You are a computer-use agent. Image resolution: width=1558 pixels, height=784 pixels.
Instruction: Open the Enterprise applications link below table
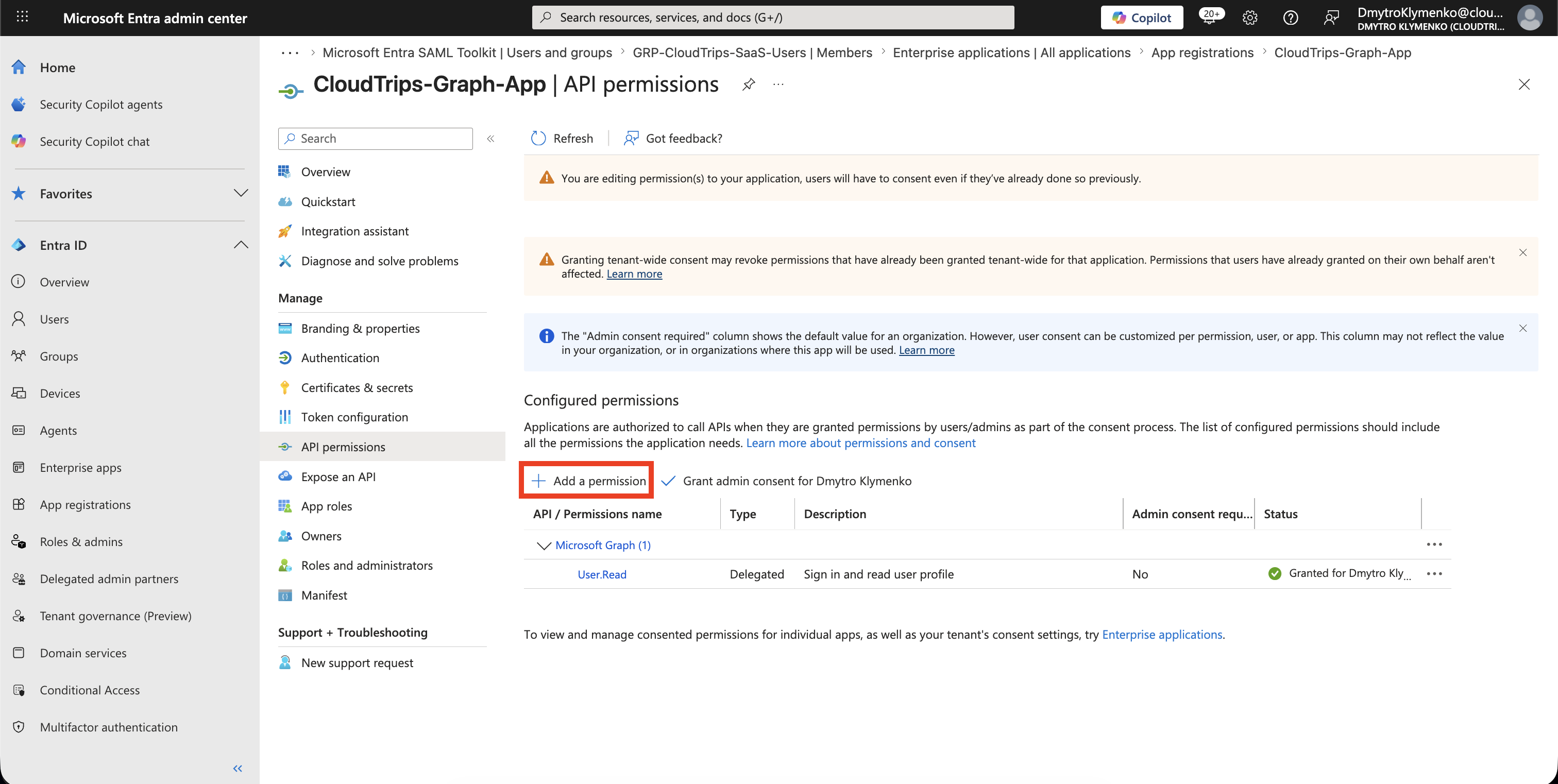pos(1162,634)
